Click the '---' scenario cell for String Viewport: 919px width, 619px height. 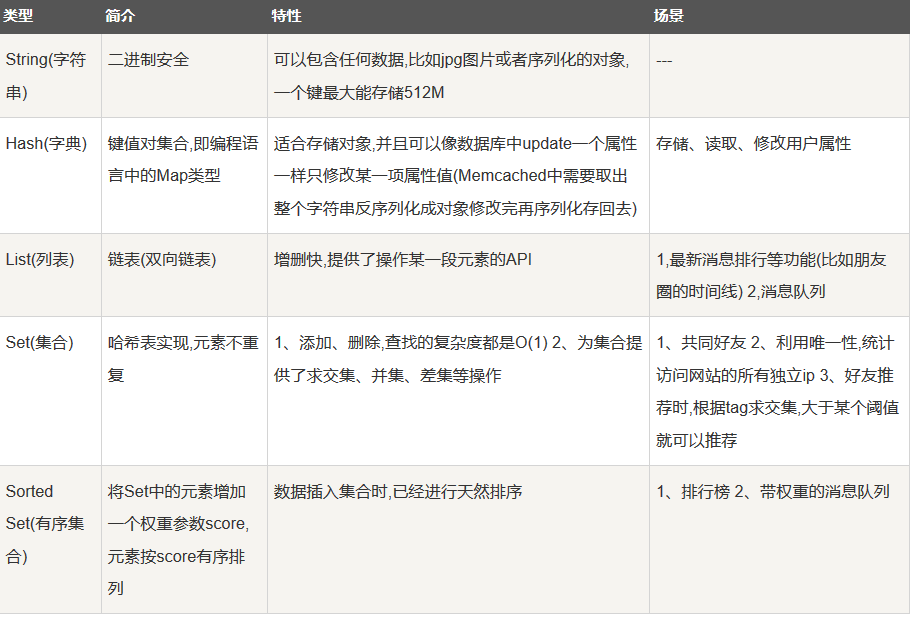click(x=780, y=76)
